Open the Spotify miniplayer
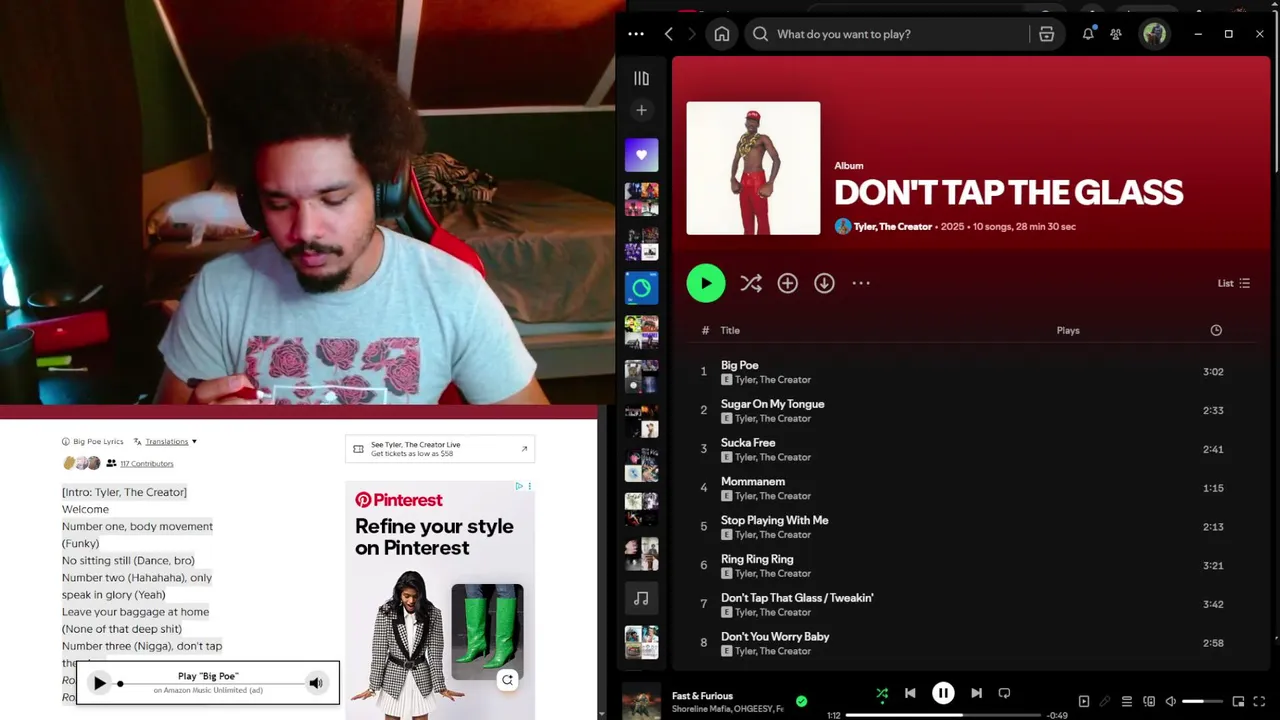The width and height of the screenshot is (1280, 720). coord(1238,702)
